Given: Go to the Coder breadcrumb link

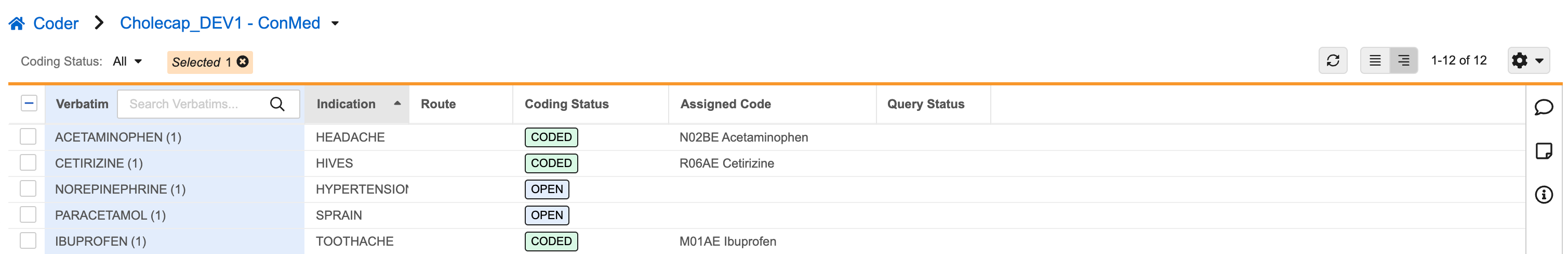Looking at the screenshot, I should [x=56, y=24].
